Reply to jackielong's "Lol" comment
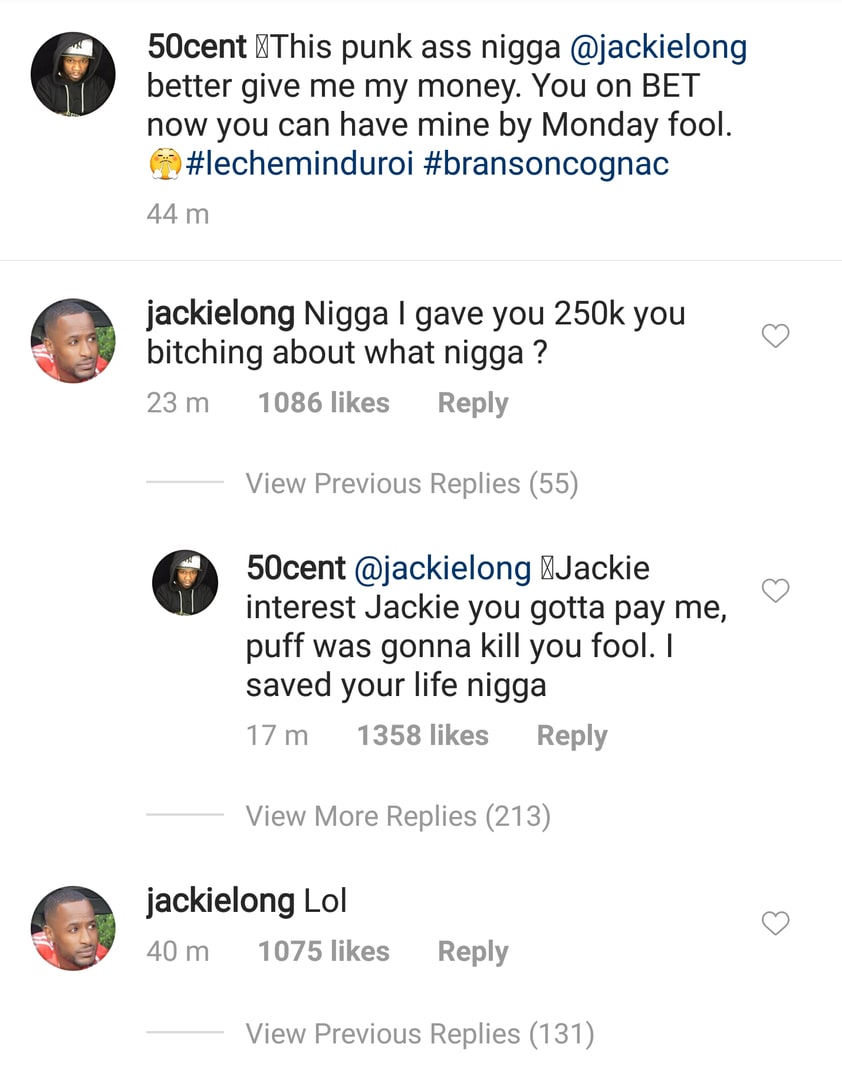 [x=473, y=952]
